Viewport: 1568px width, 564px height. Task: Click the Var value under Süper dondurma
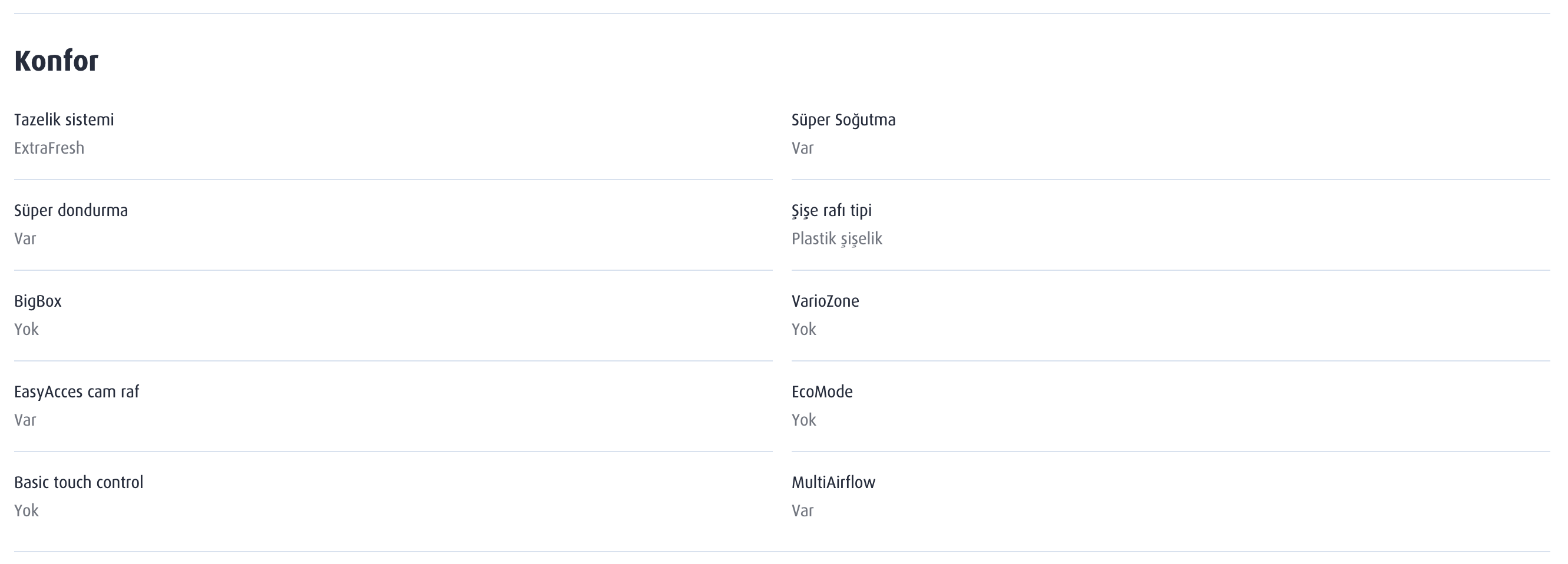click(x=25, y=238)
